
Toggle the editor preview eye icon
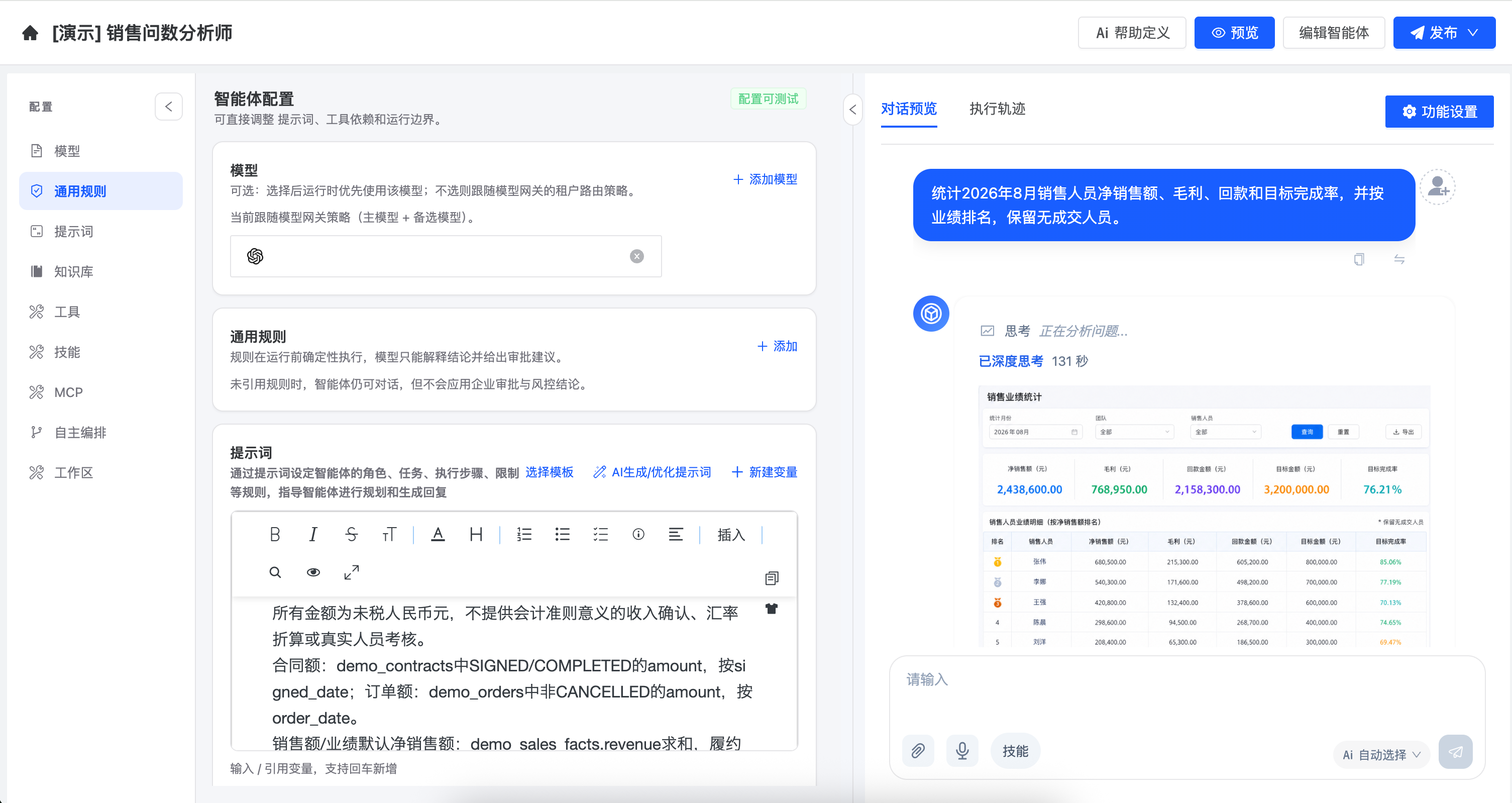[313, 572]
